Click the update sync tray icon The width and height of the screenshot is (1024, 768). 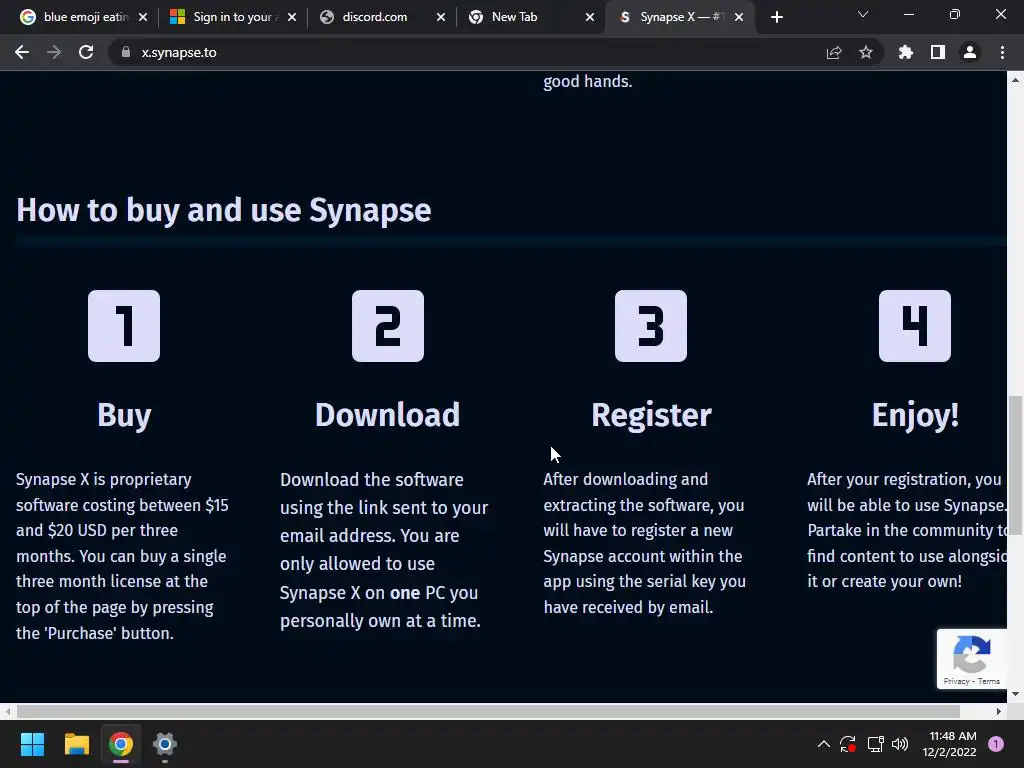coord(848,744)
